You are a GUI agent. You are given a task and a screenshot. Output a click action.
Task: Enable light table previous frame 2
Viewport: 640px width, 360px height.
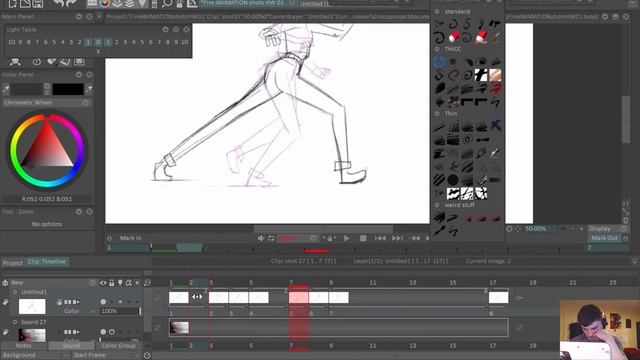click(80, 42)
